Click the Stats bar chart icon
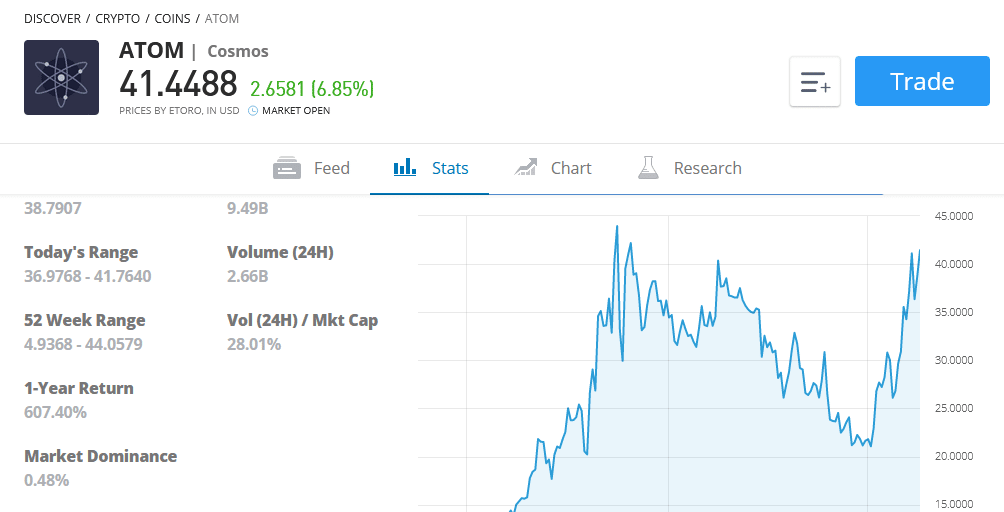This screenshot has height=512, width=1004. pos(405,168)
